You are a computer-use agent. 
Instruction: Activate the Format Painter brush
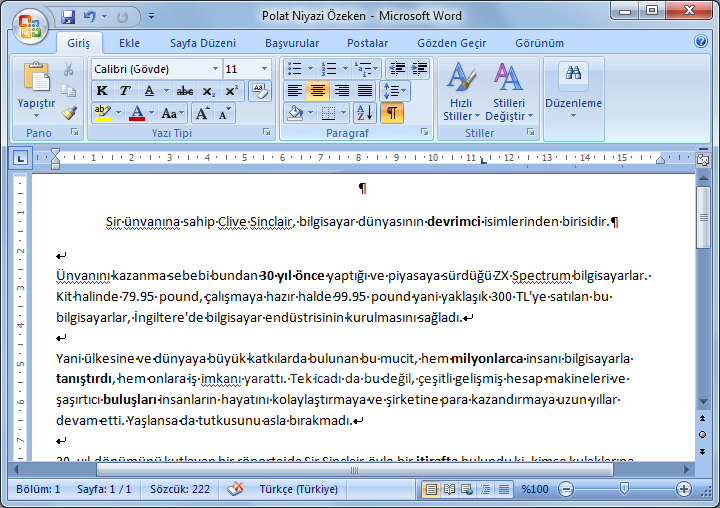pos(69,113)
